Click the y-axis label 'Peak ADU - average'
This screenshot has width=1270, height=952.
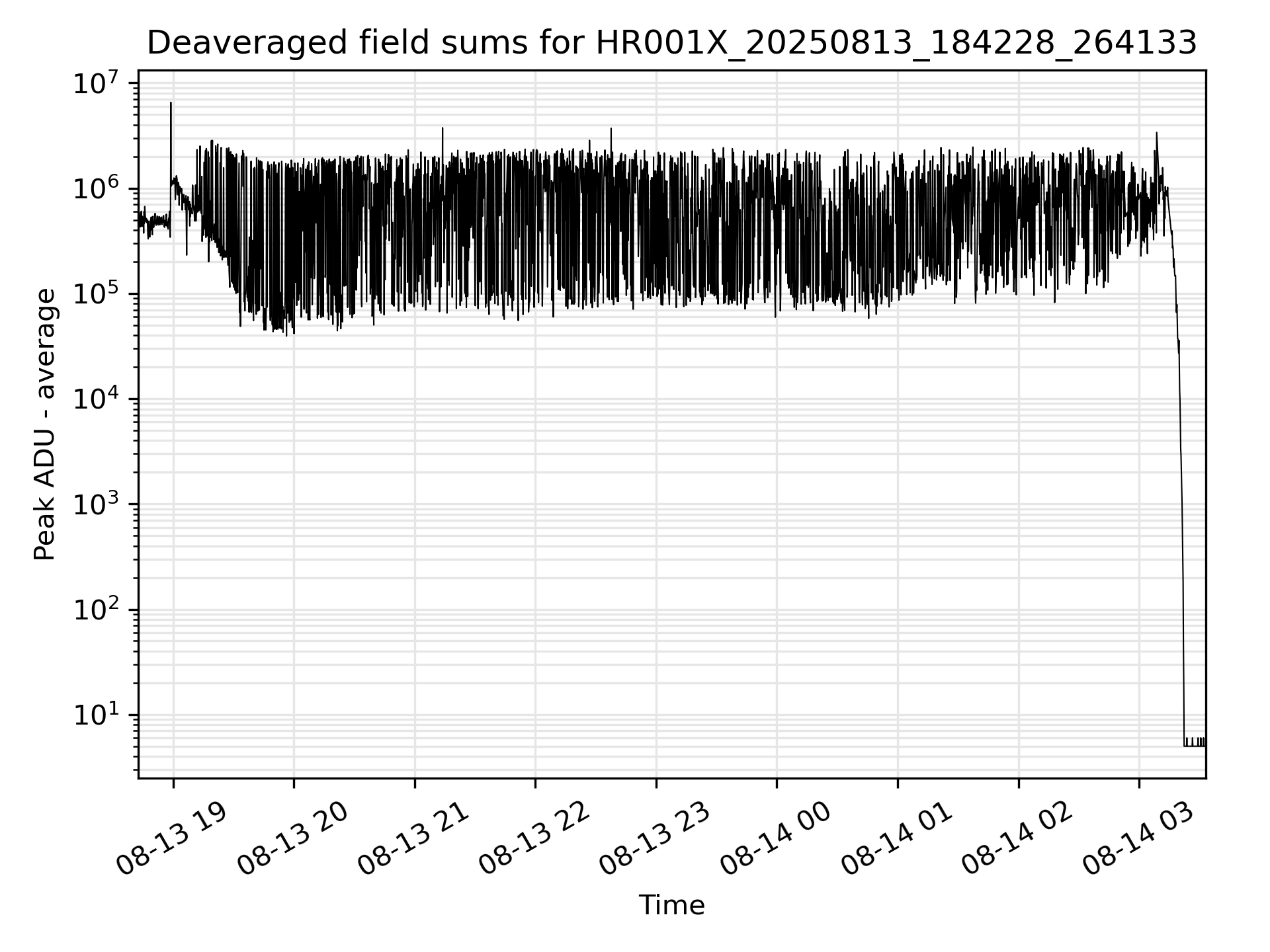(x=45, y=424)
